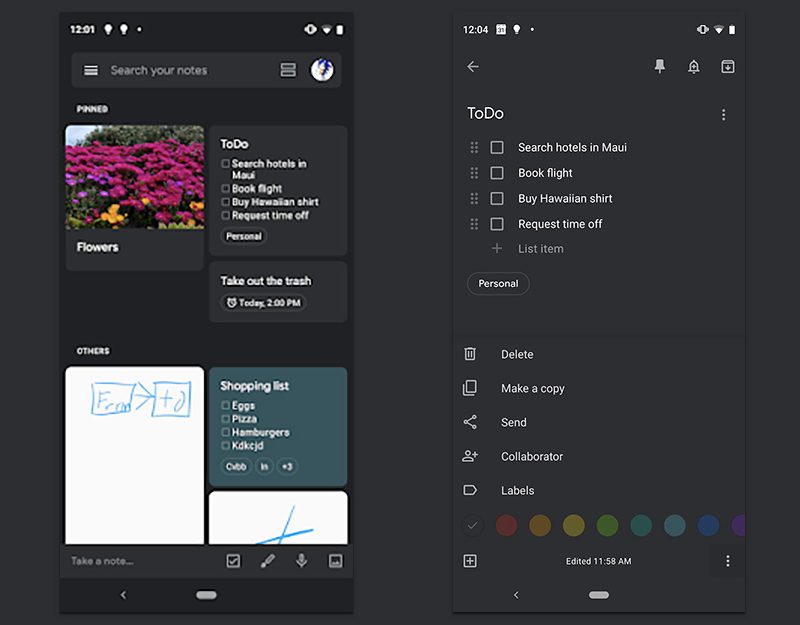Pick the red note color swatch
This screenshot has height=625, width=800.
click(x=507, y=525)
